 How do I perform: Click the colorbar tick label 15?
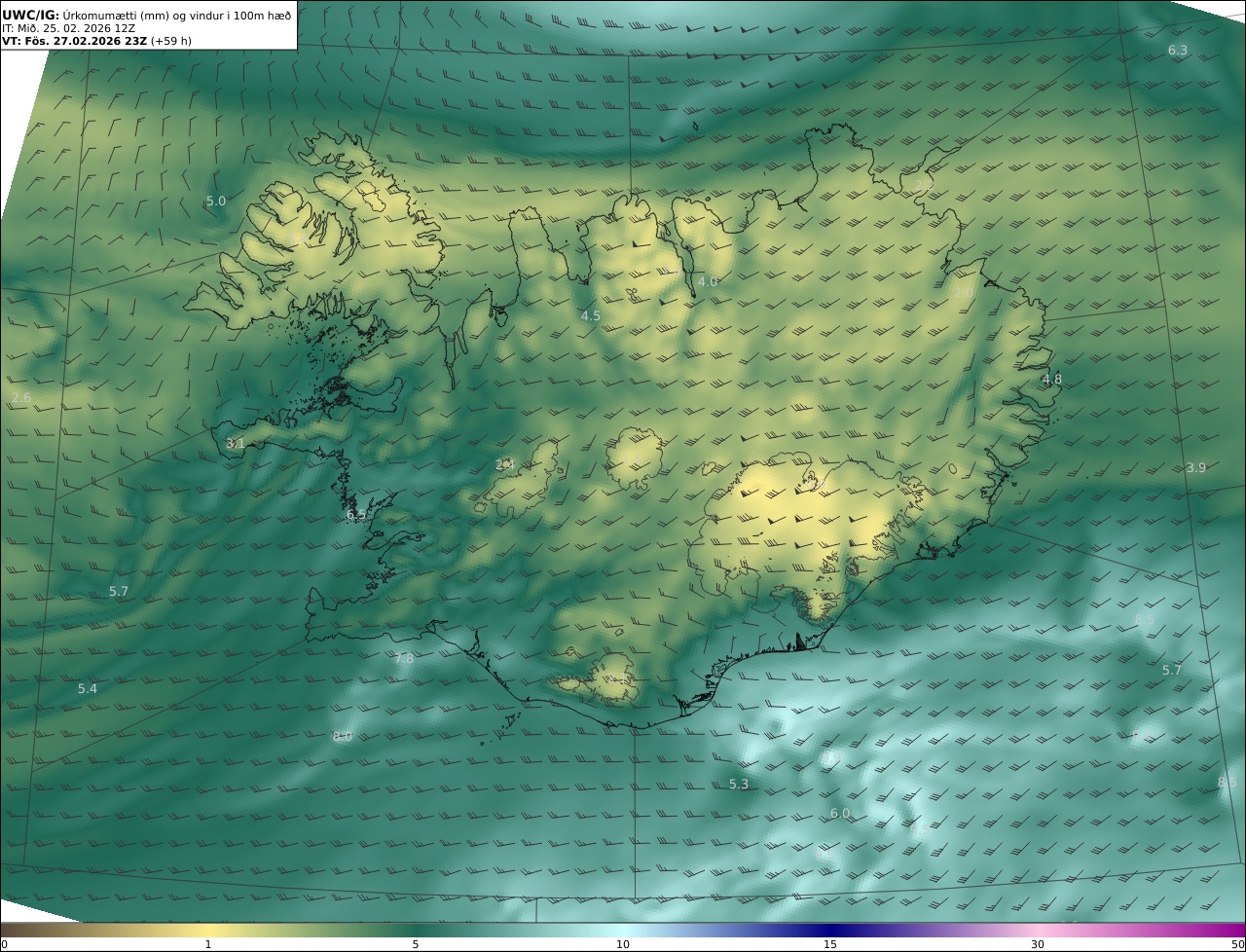click(830, 944)
